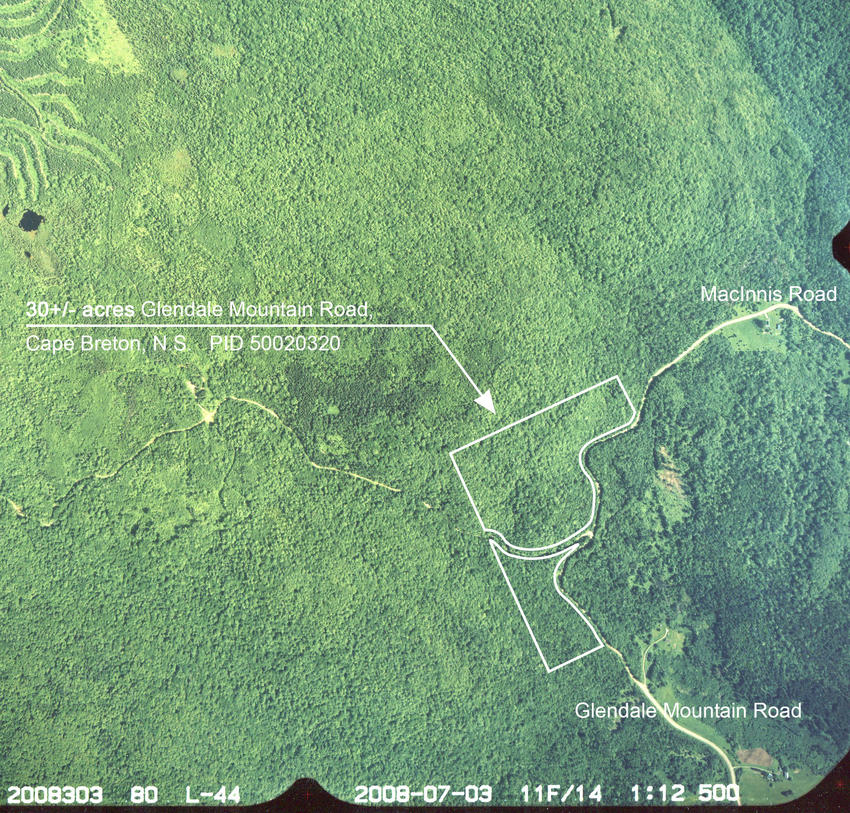This screenshot has width=850, height=813.
Task: Click the small dark pond in upper left
Action: 30,219
